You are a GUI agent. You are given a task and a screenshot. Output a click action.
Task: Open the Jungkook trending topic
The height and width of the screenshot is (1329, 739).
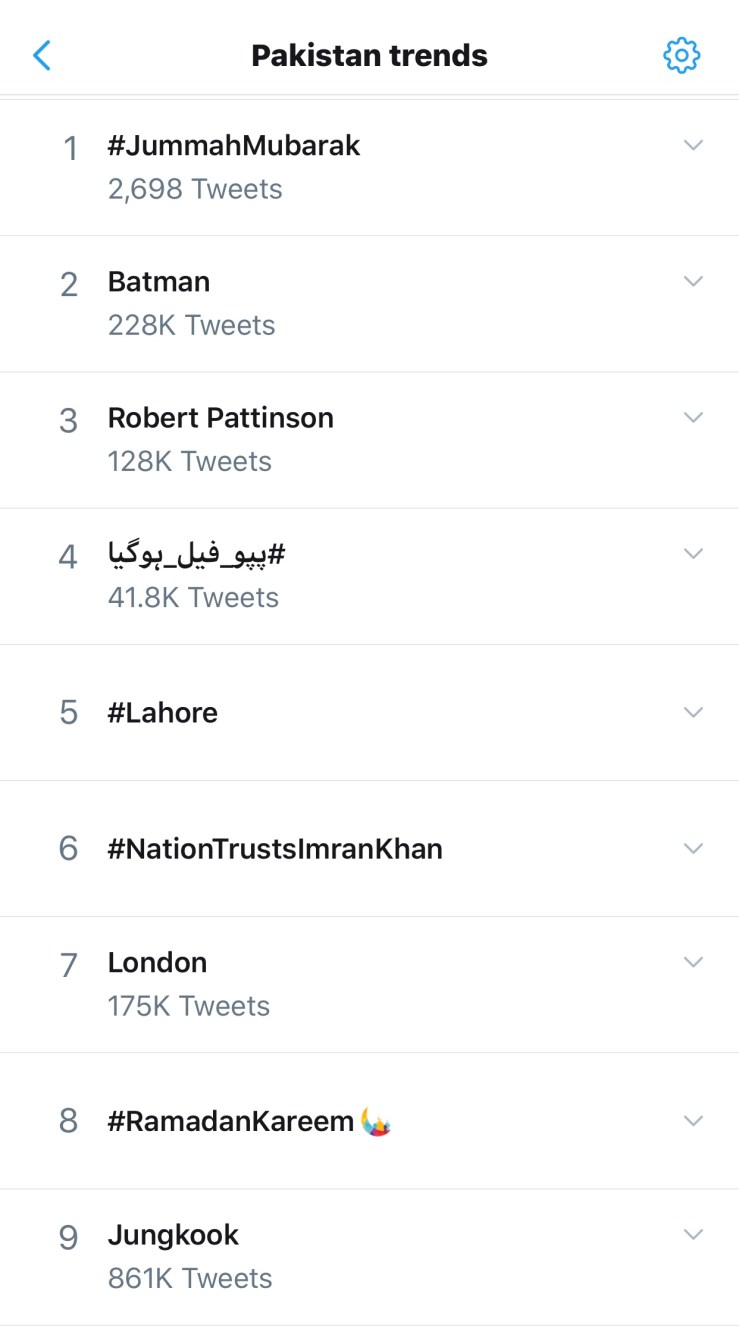coord(174,1236)
